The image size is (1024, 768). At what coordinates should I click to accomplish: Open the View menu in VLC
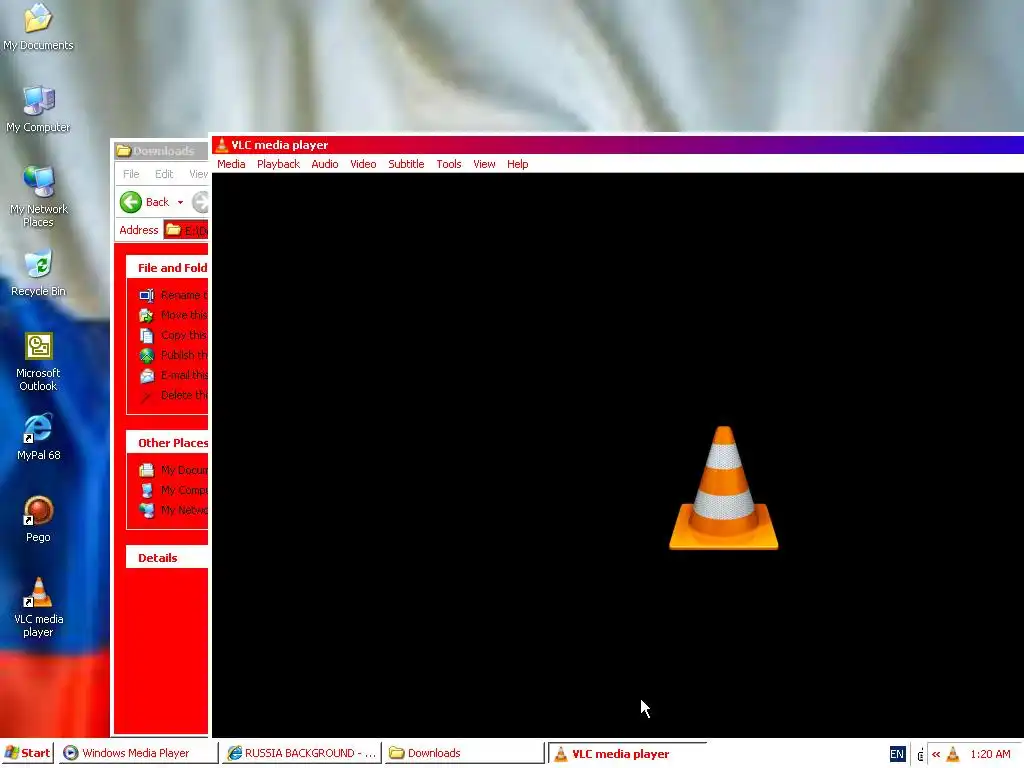pos(484,164)
